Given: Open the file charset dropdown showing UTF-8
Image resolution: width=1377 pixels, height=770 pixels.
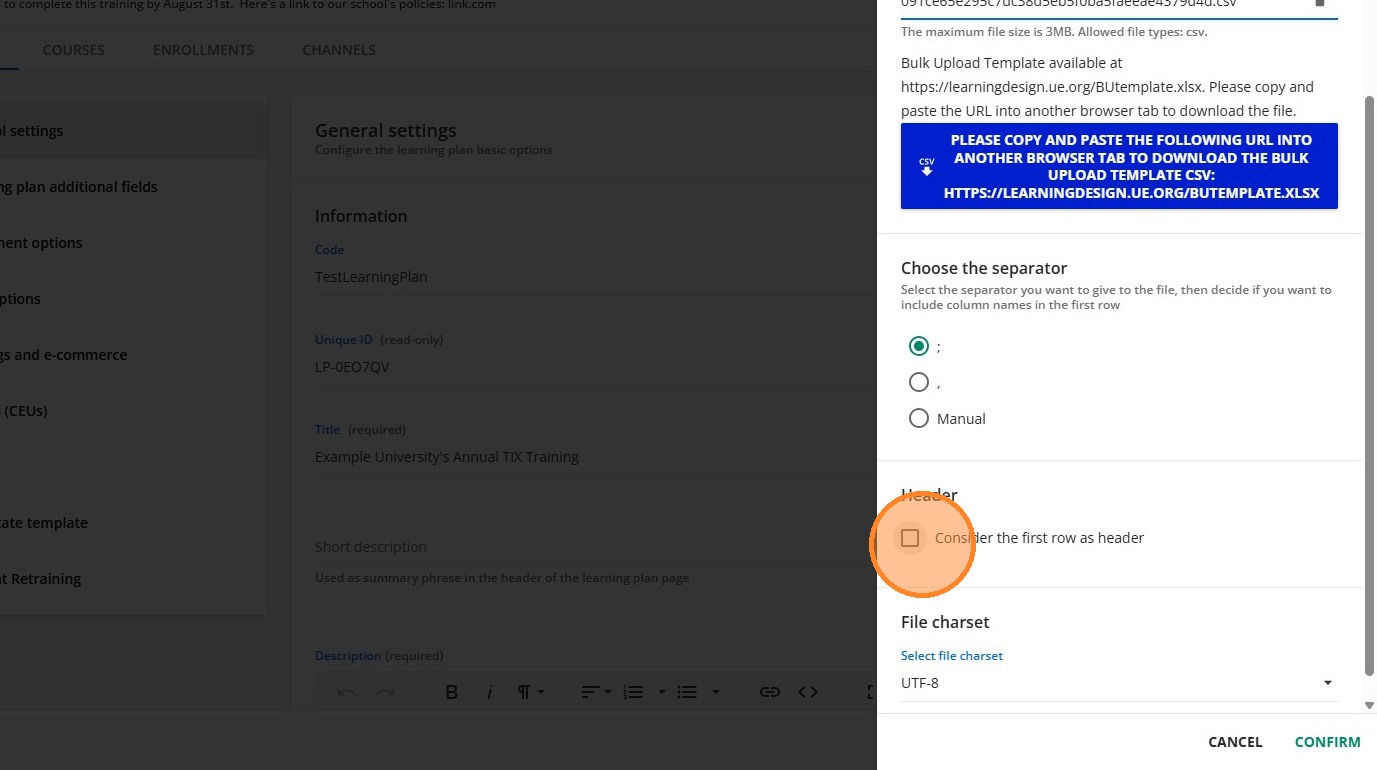Looking at the screenshot, I should [x=1119, y=683].
